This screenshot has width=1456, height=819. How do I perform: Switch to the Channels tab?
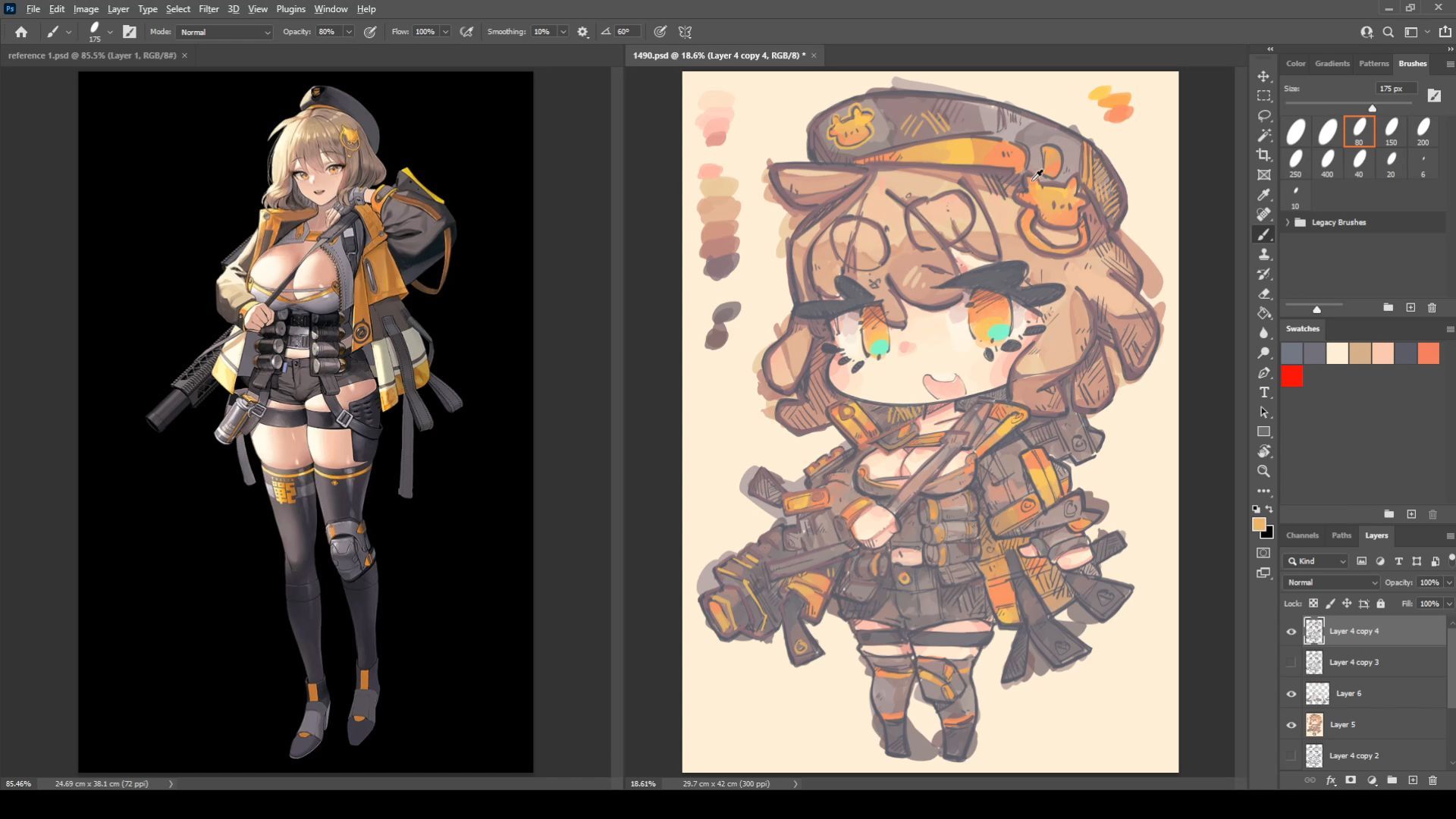1302,535
